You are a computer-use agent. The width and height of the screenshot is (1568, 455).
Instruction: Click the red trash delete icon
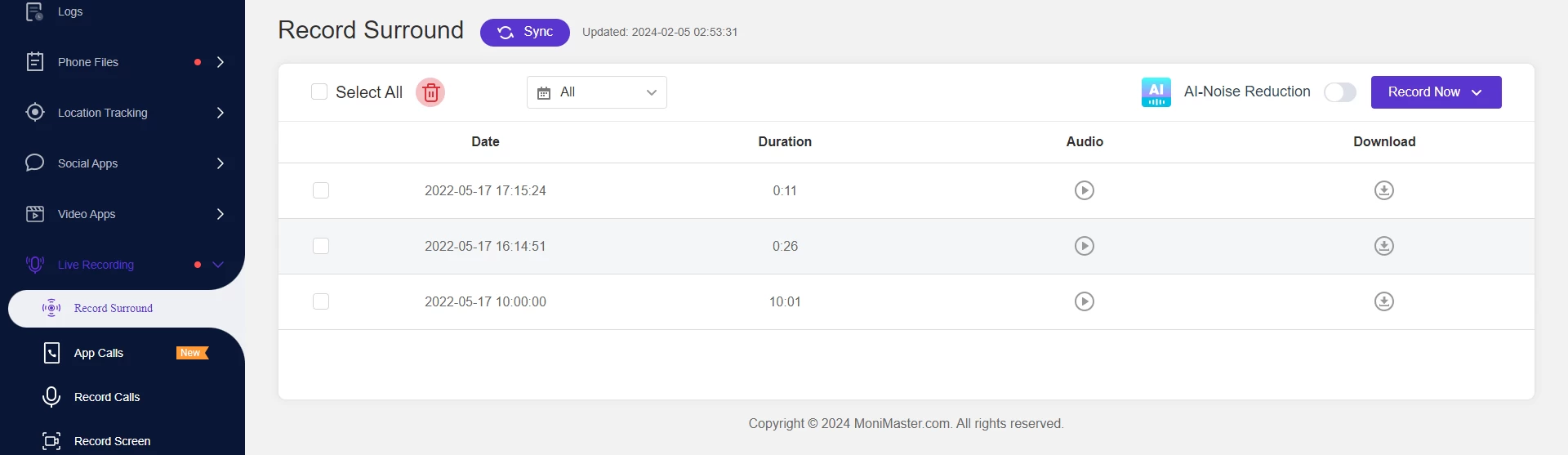(x=430, y=92)
